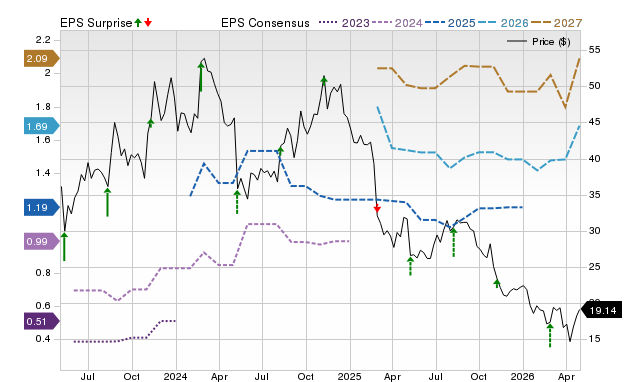Image resolution: width=640 pixels, height=382 pixels.
Task: Click the 2025 label on the time axis
Action: pos(349,376)
